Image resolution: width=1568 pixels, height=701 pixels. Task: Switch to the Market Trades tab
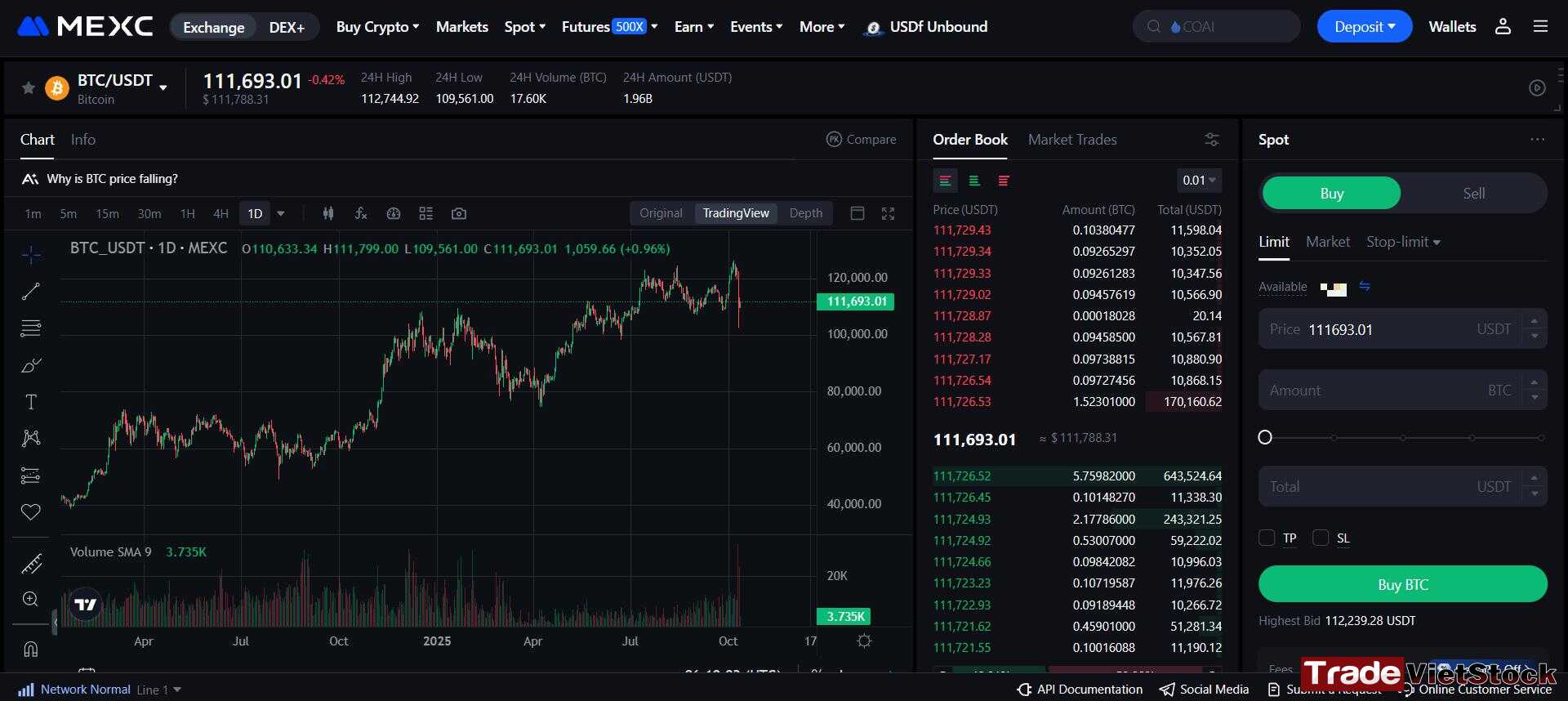tap(1072, 140)
